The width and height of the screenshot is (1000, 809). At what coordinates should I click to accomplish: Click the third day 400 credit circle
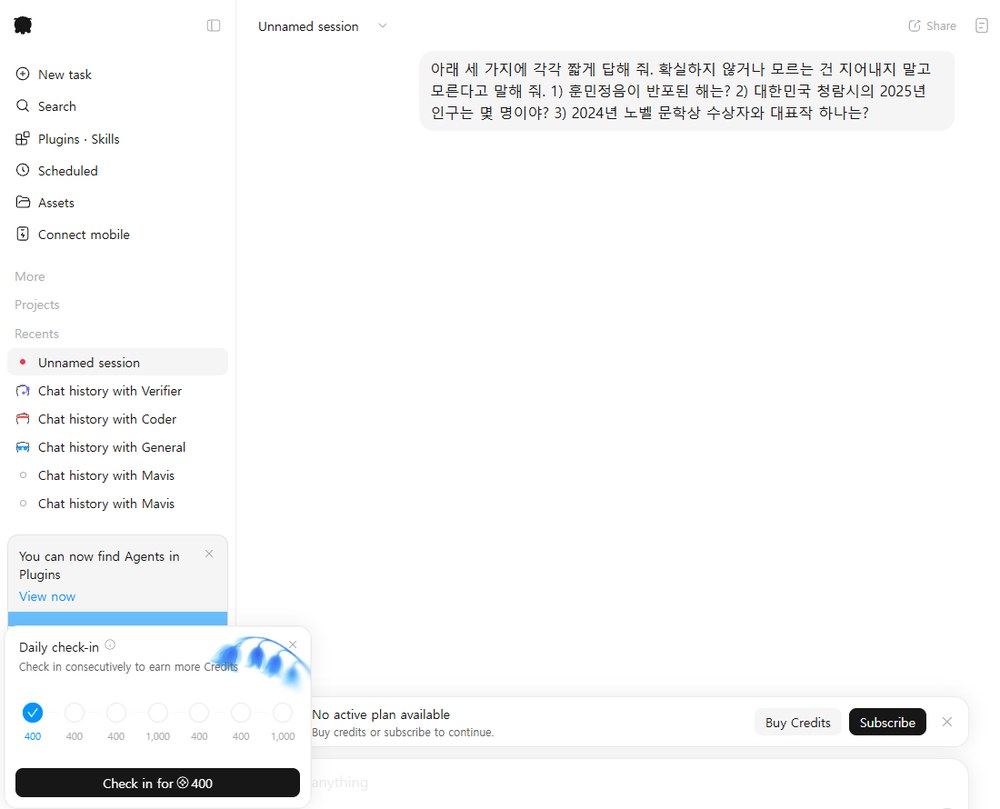tap(116, 712)
